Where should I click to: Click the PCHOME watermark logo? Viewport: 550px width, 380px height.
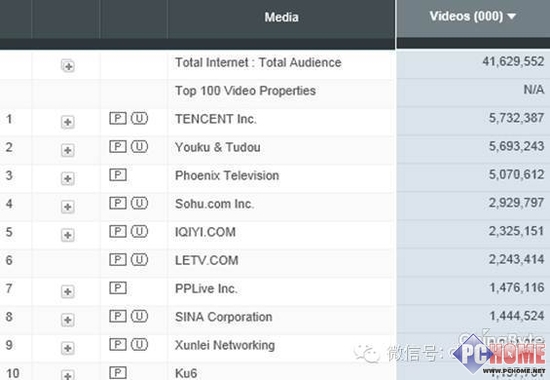[x=500, y=354]
